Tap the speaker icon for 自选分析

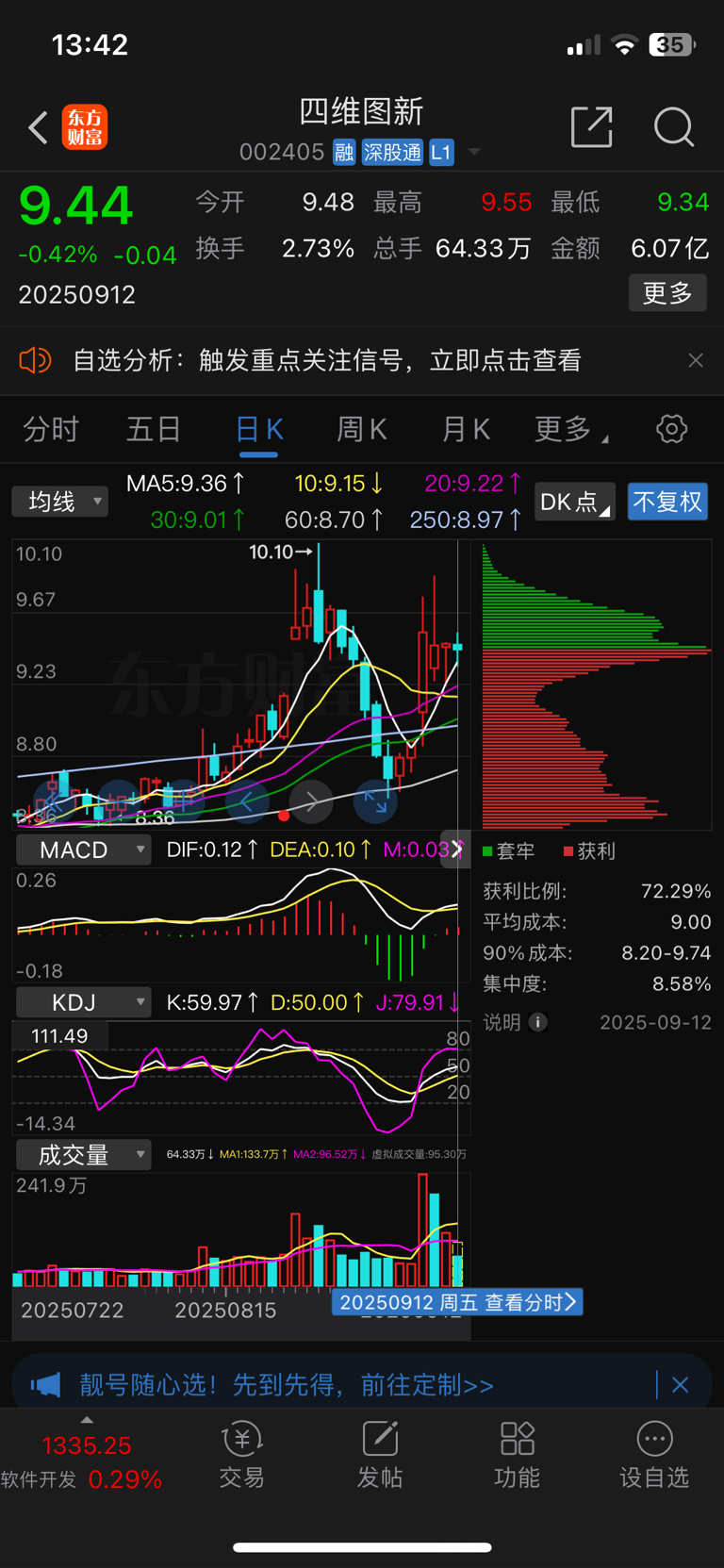tap(35, 360)
